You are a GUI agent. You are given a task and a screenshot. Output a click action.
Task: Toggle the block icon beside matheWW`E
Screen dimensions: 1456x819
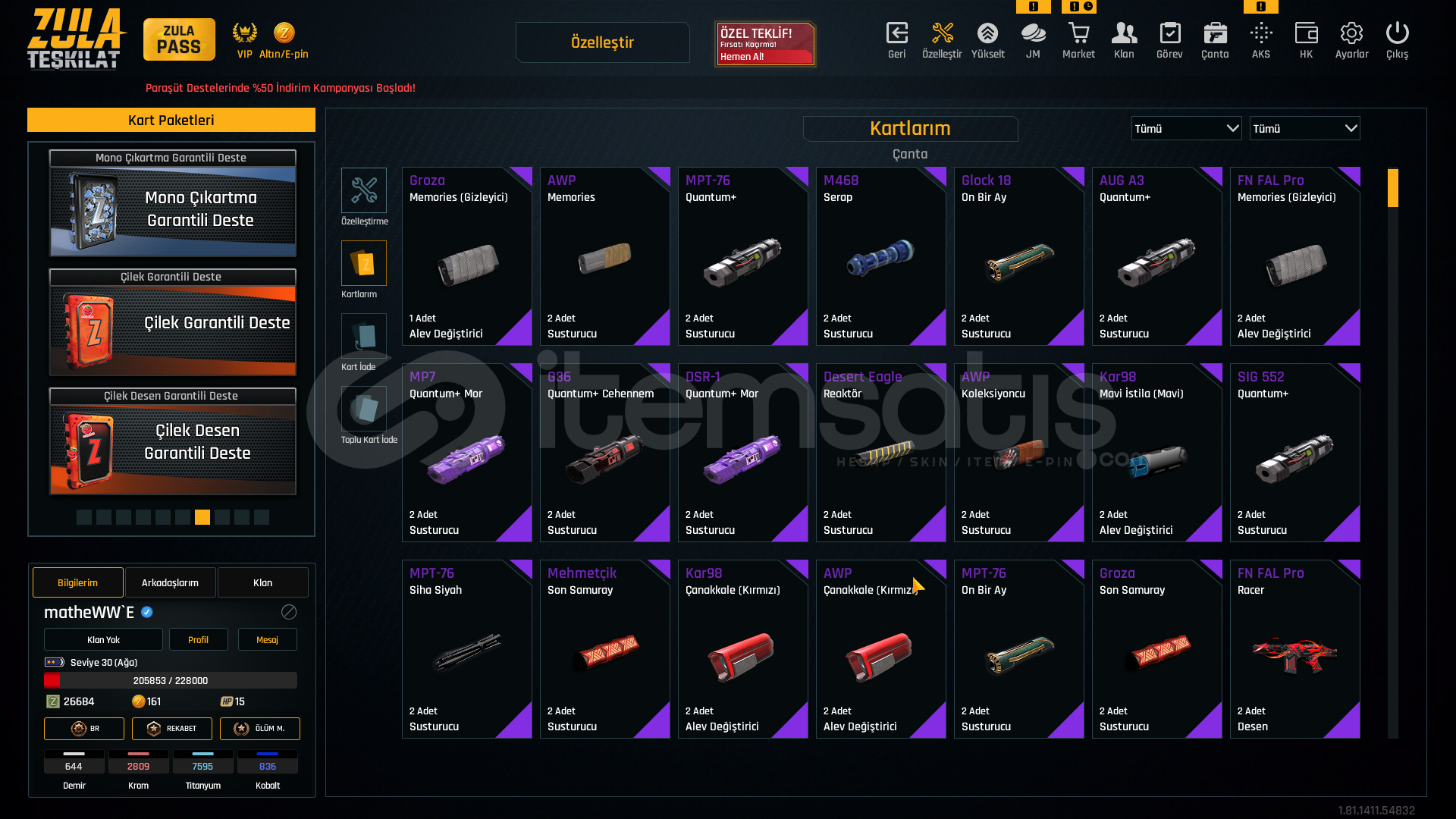tap(289, 612)
